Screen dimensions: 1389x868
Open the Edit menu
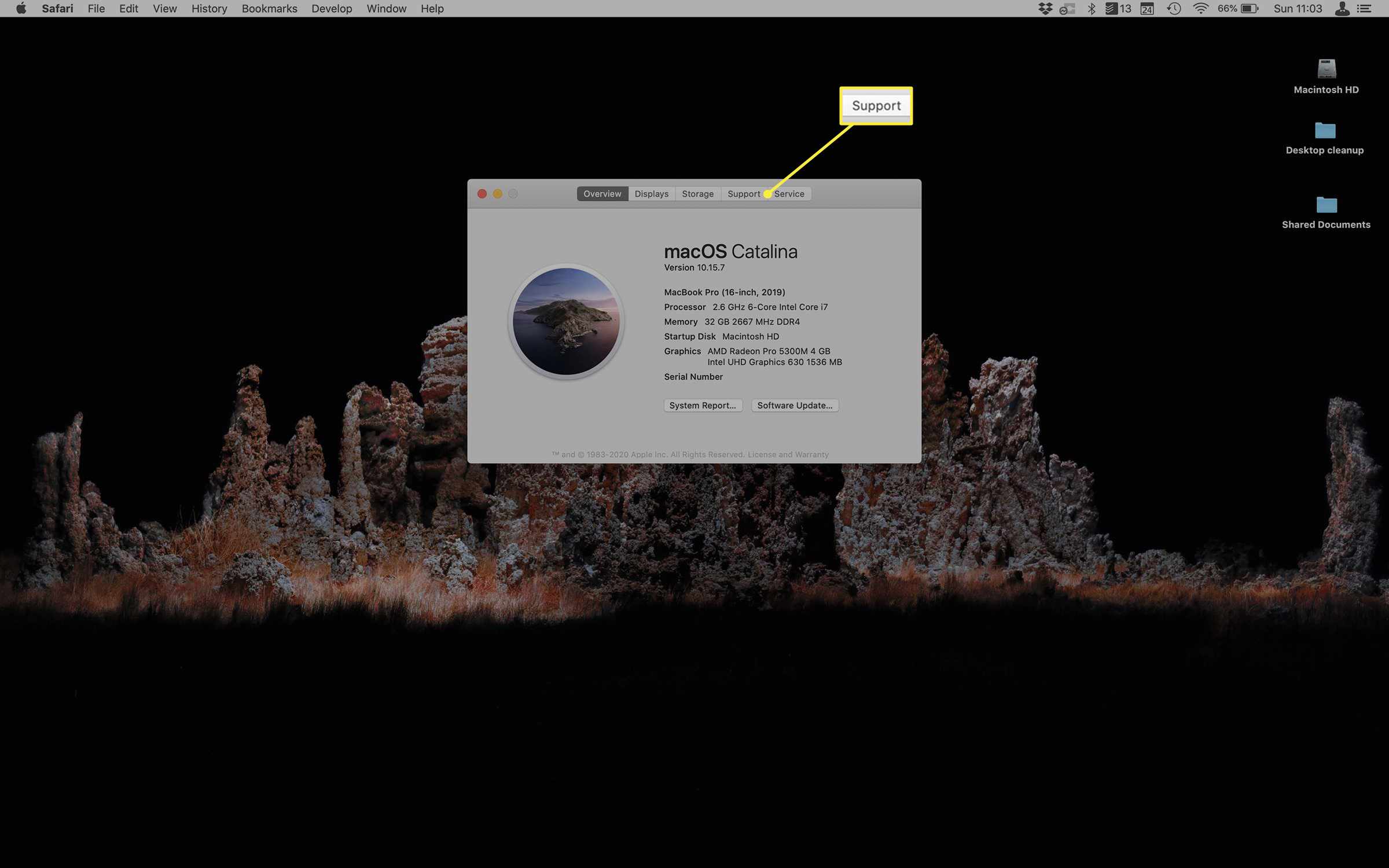(128, 9)
